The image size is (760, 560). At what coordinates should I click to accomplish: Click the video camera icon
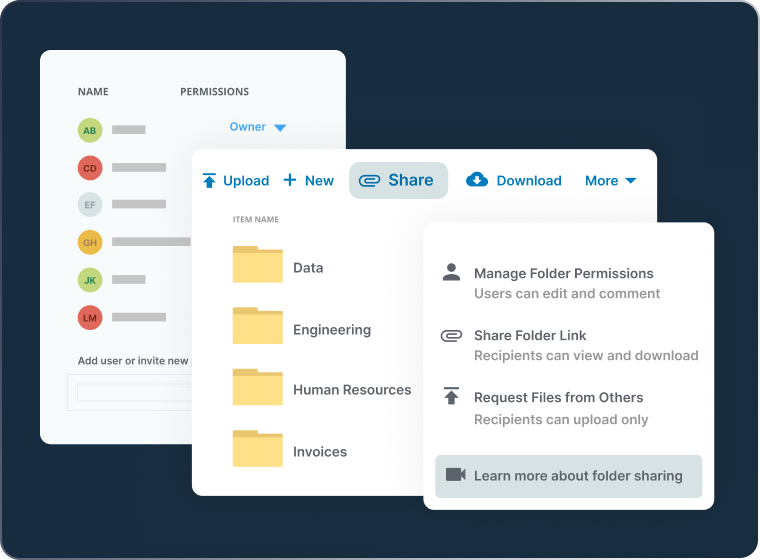tap(456, 475)
